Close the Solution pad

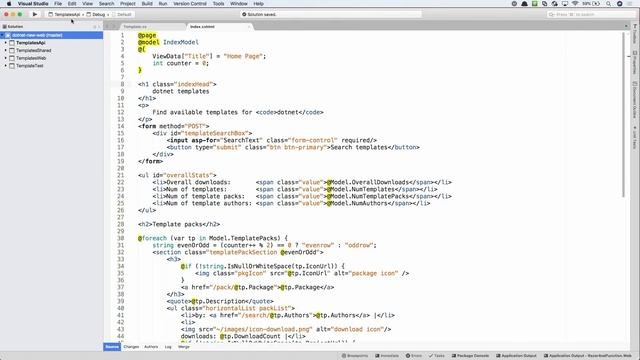tap(99, 27)
